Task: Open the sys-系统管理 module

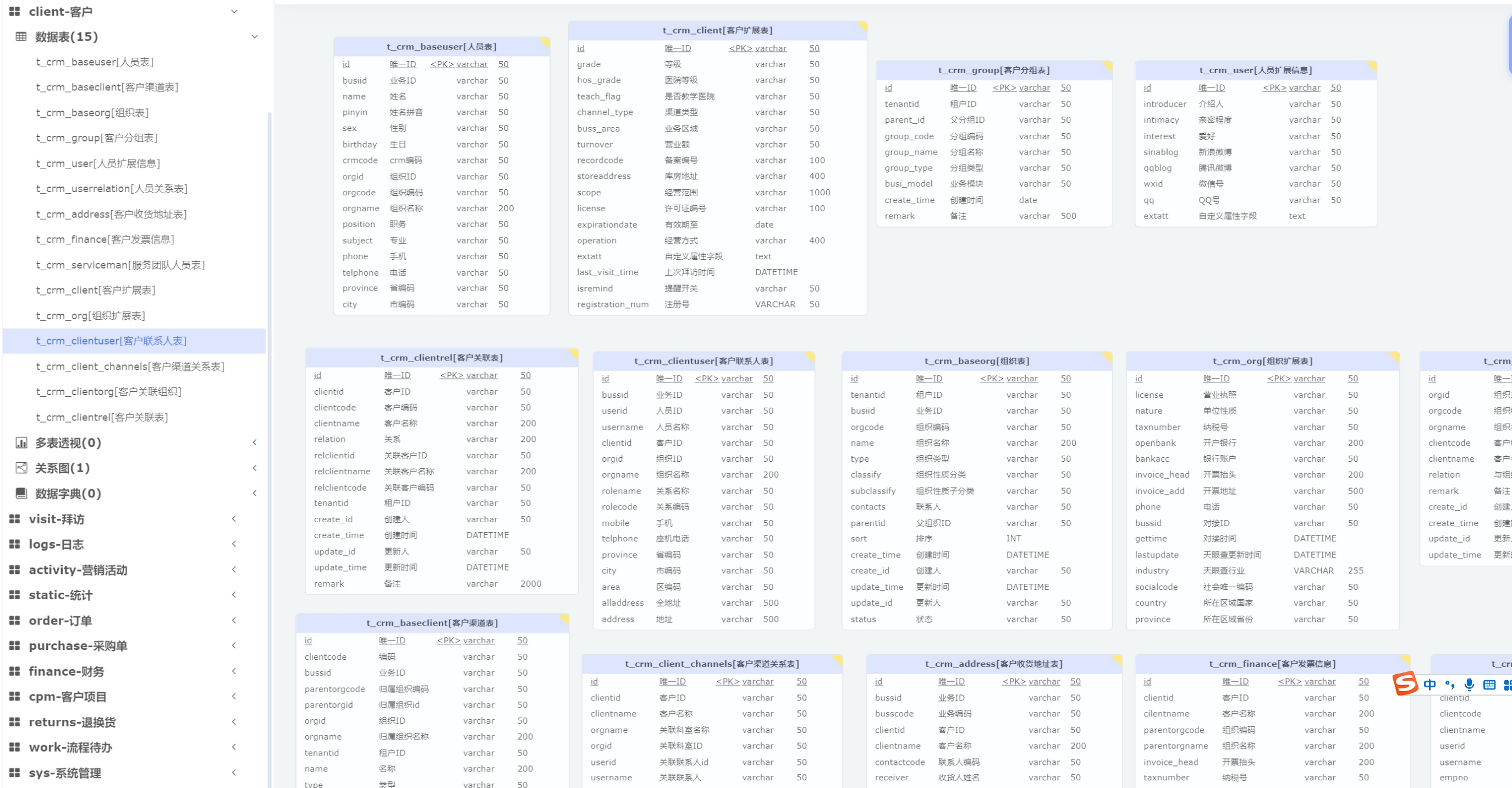Action: tap(65, 773)
